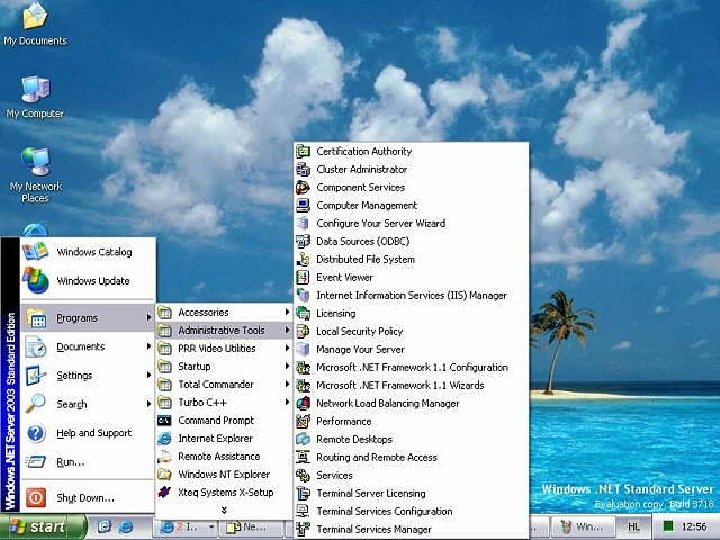Click the Internet Explorer quick launch icon

click(126, 527)
